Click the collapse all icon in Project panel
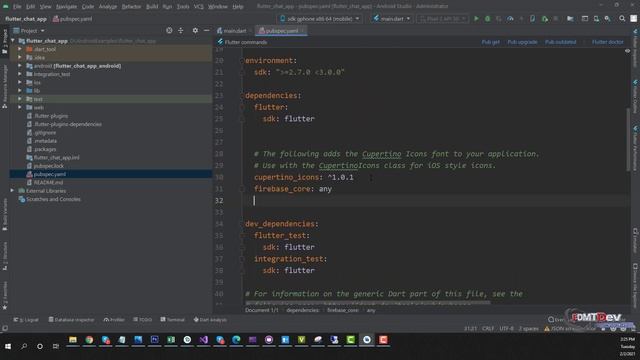The image size is (640, 360). point(181,31)
